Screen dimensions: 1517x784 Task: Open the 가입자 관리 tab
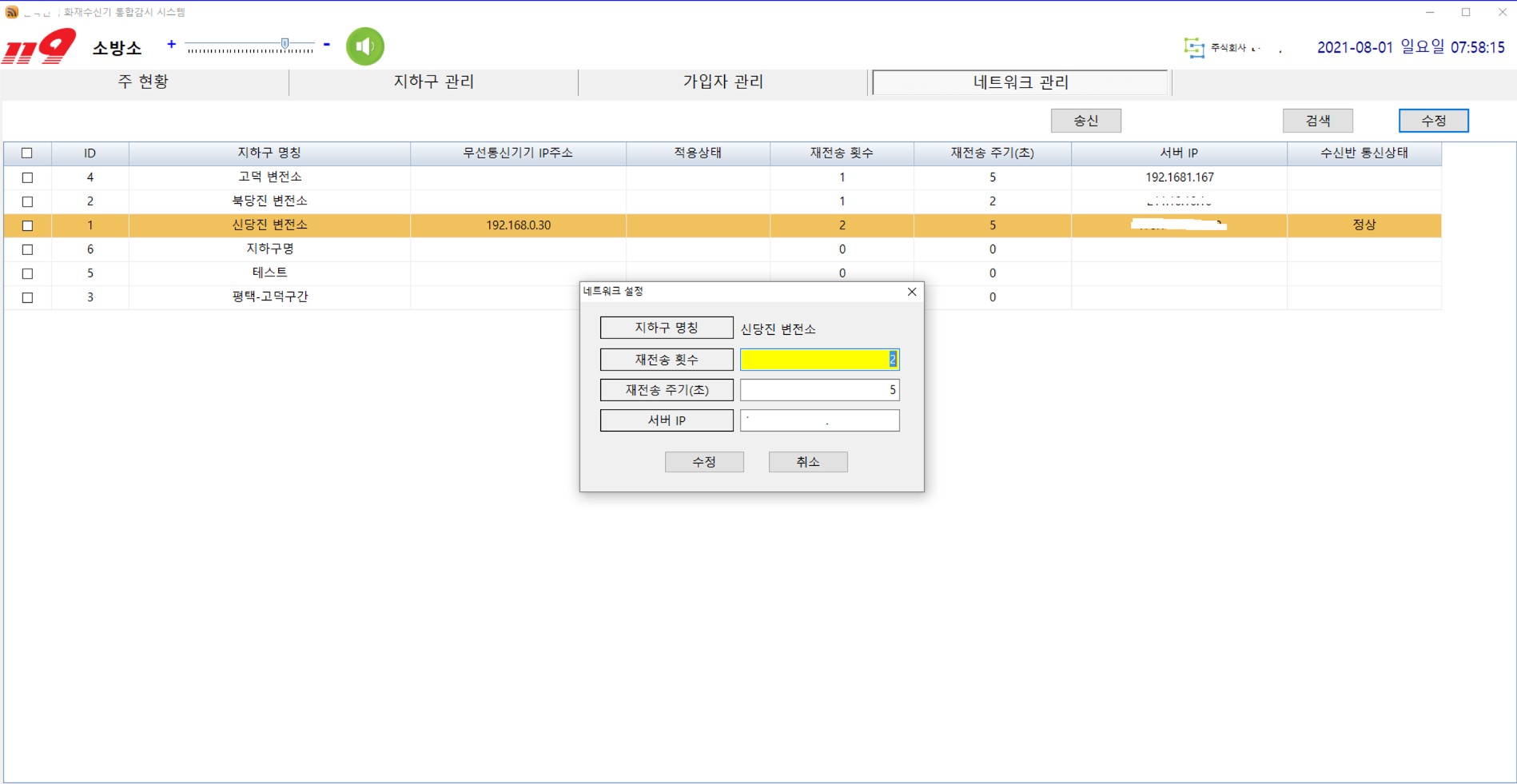723,82
